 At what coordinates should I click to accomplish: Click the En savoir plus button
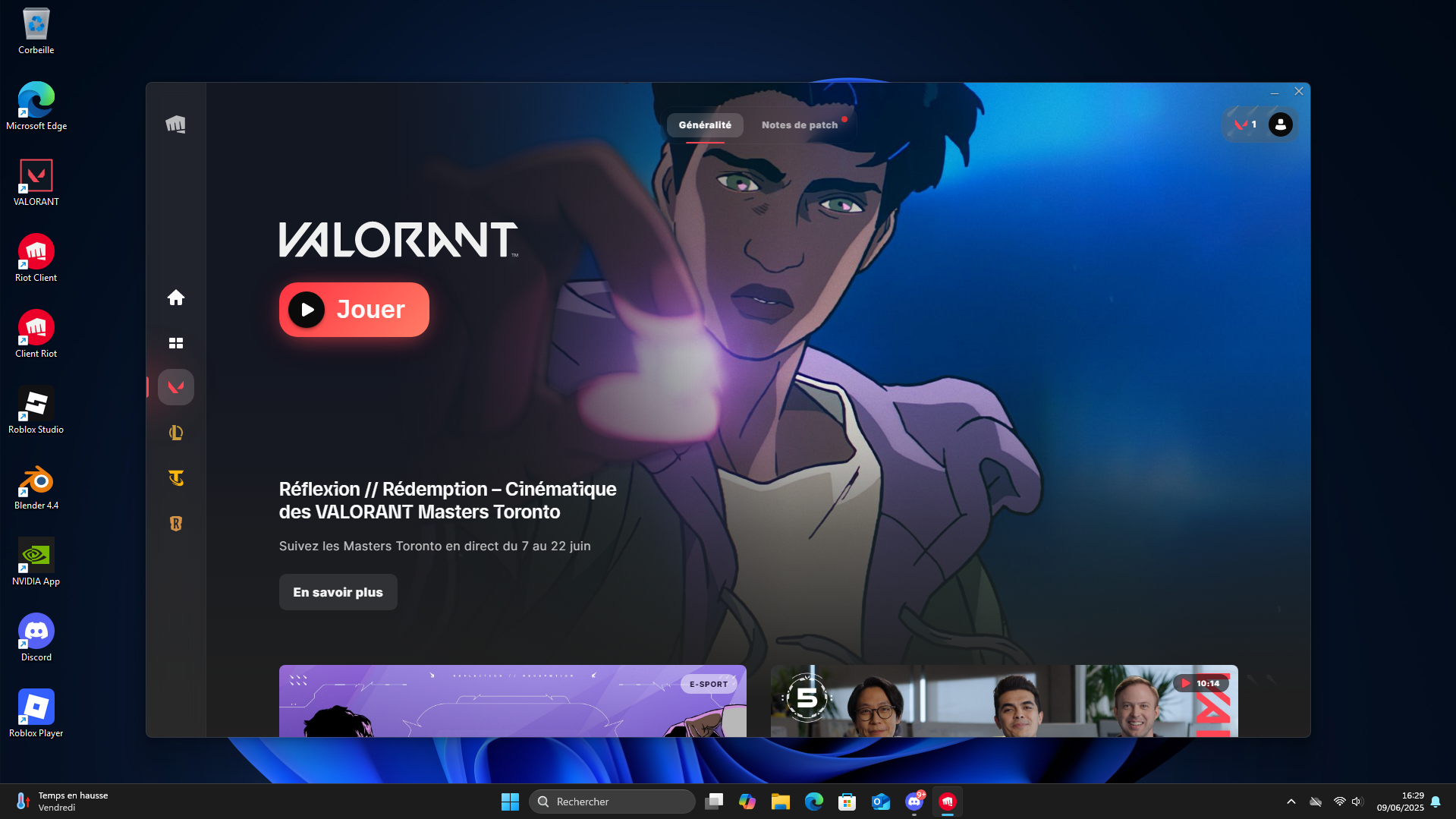coord(338,592)
